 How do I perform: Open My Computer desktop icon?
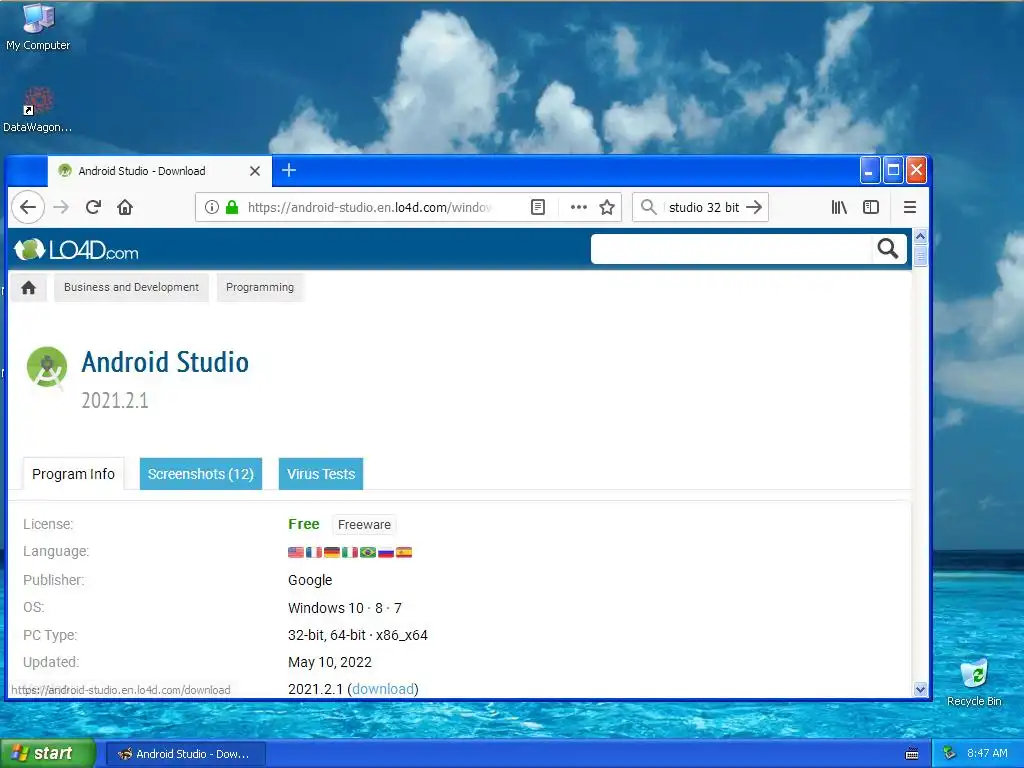click(x=38, y=27)
